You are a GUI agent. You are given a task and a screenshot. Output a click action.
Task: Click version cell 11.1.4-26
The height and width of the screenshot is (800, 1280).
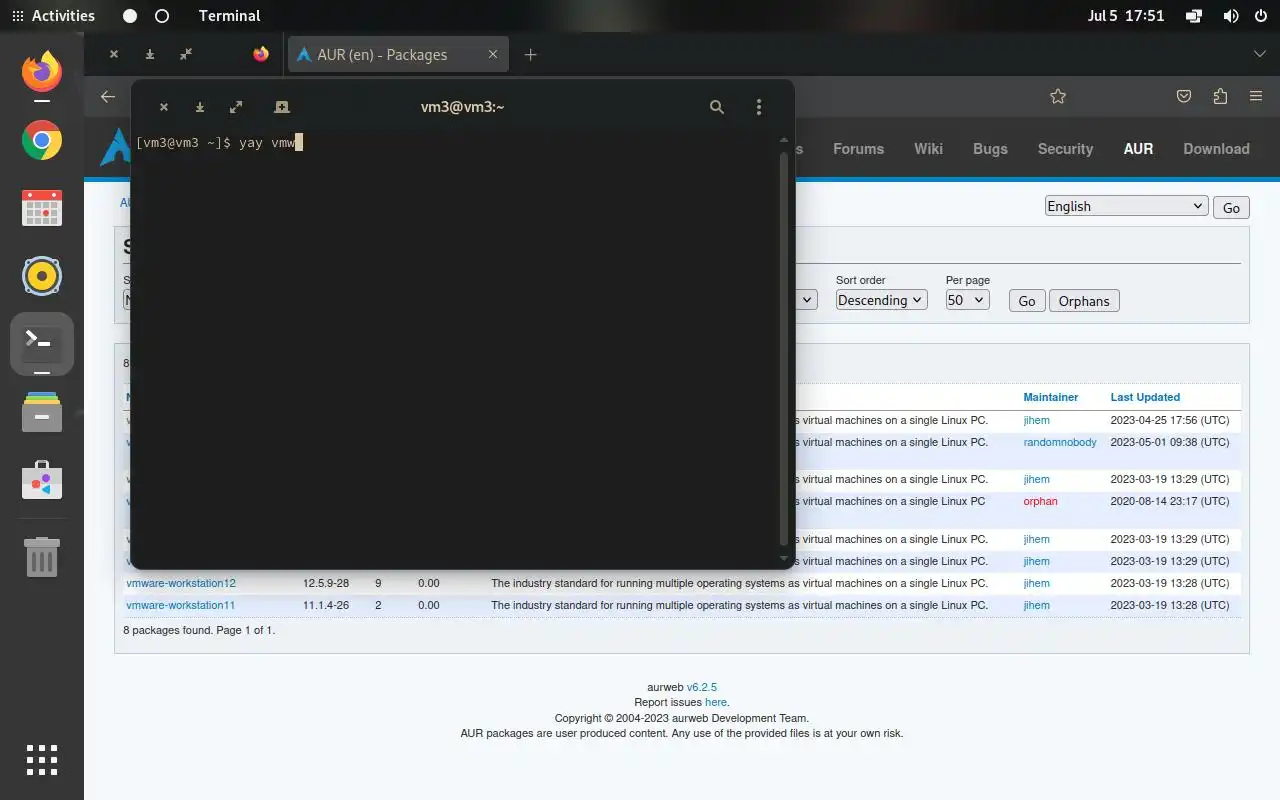click(x=326, y=605)
